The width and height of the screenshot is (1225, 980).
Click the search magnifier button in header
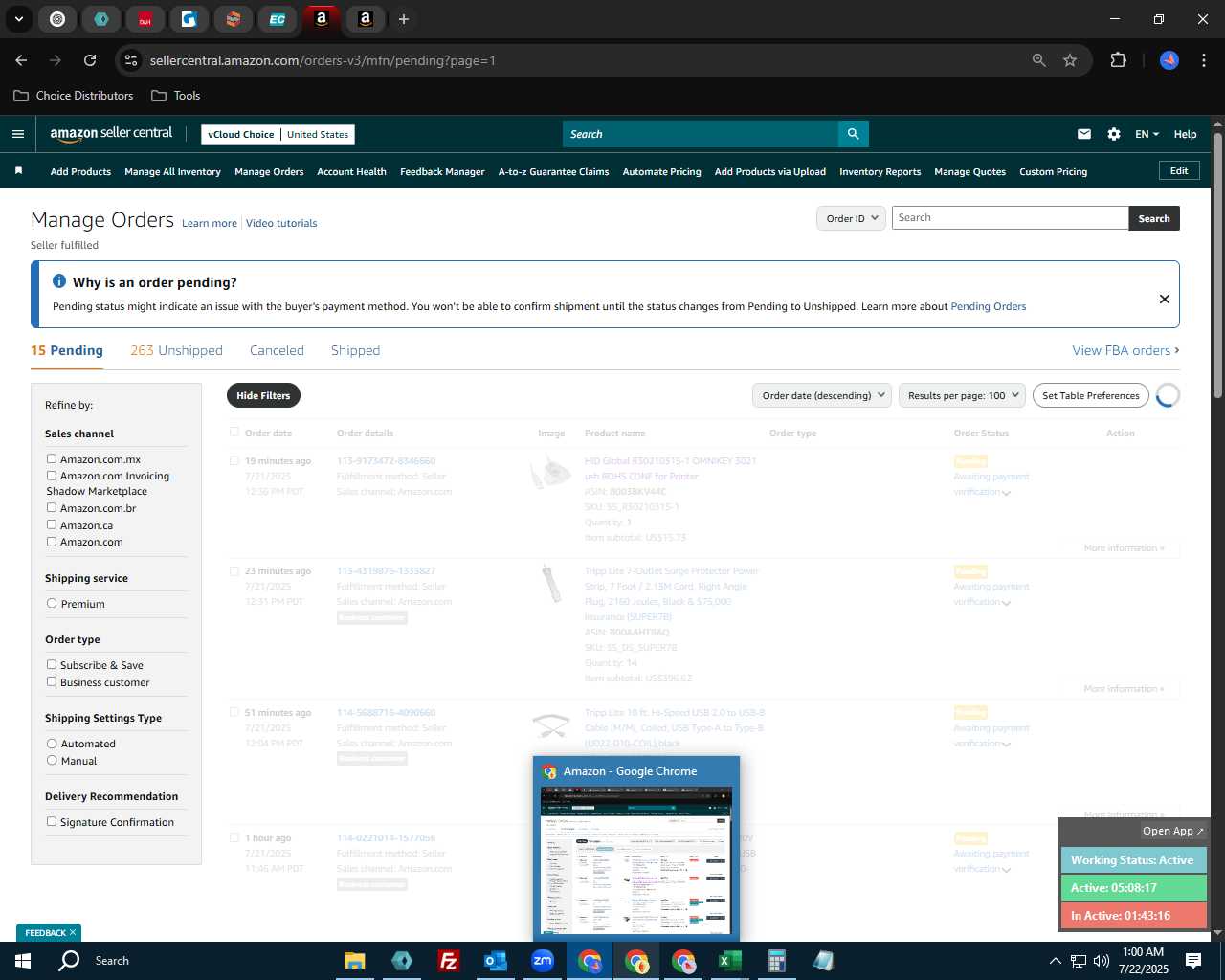click(x=853, y=134)
